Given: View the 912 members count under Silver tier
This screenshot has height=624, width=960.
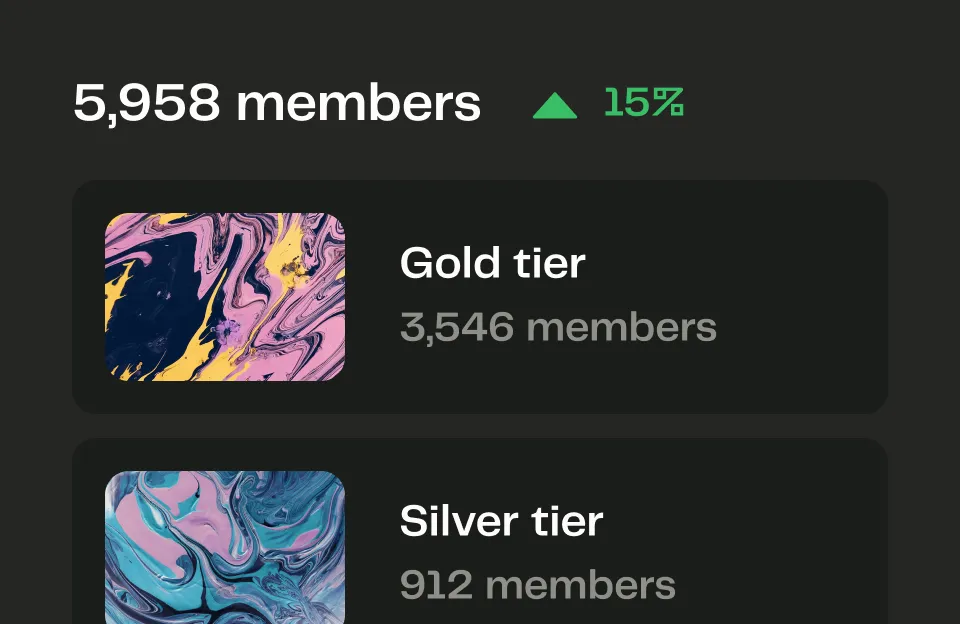Looking at the screenshot, I should coord(538,585).
